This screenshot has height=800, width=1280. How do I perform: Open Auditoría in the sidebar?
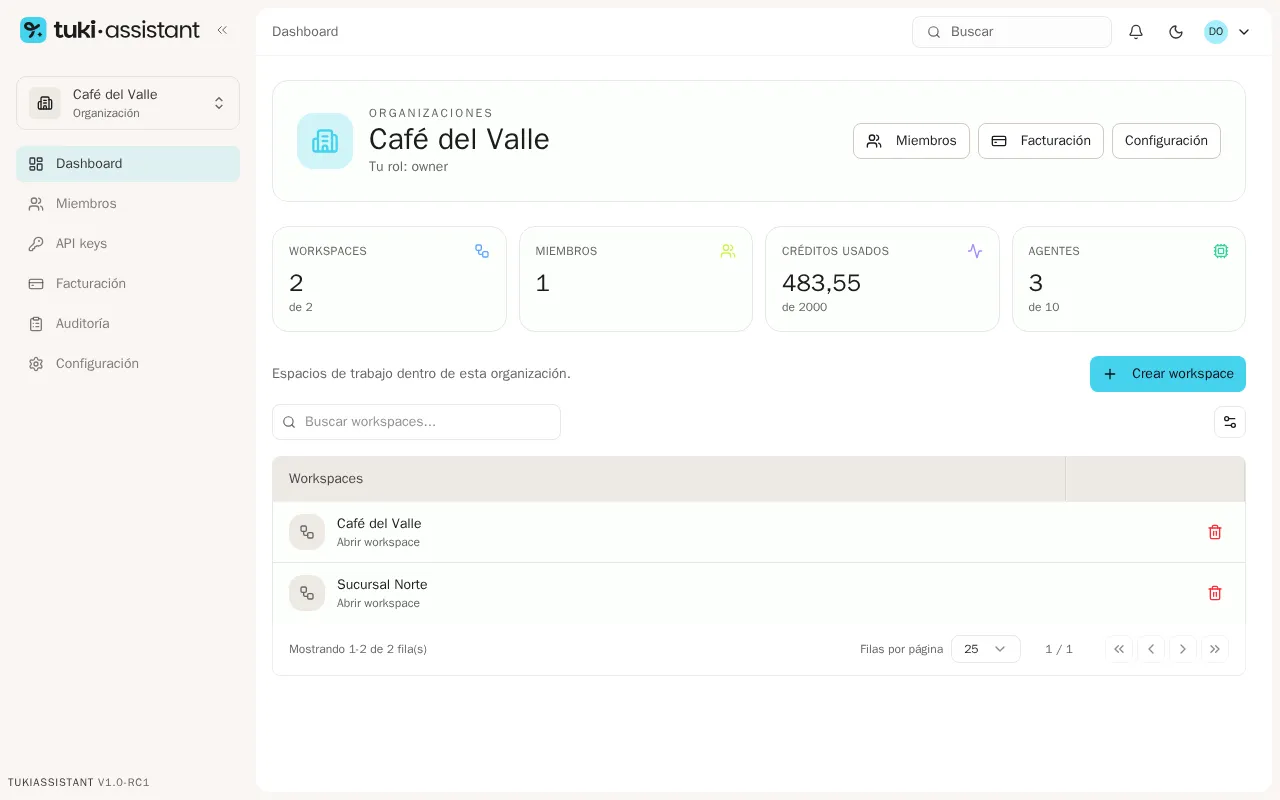pyautogui.click(x=128, y=324)
